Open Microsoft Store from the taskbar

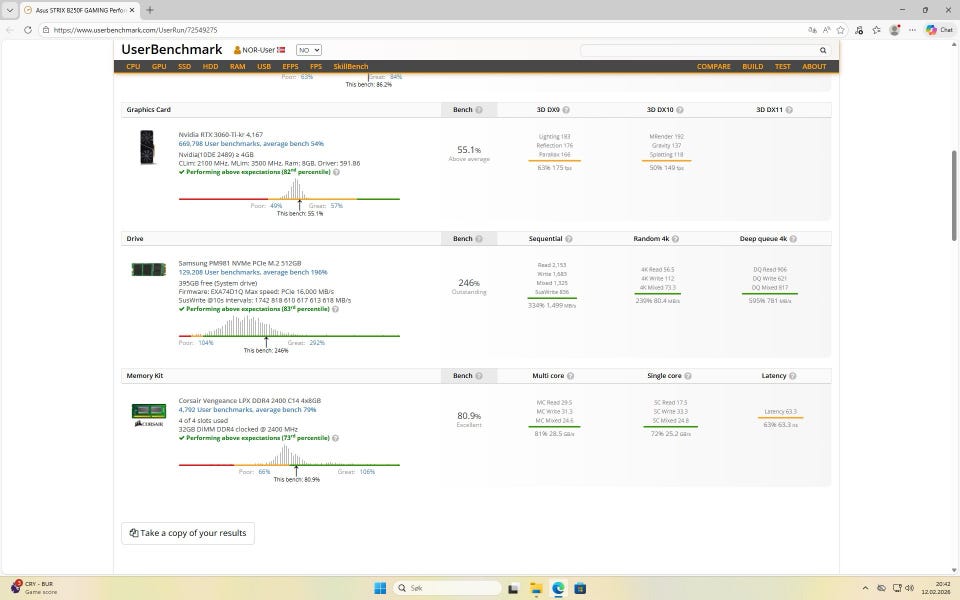pos(580,588)
